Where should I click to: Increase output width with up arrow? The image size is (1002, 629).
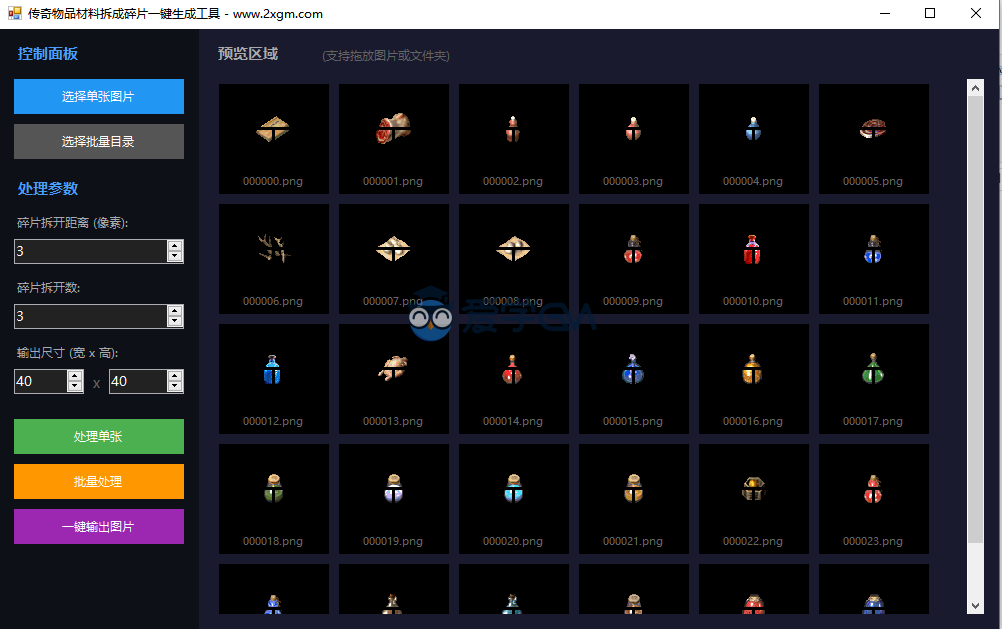pyautogui.click(x=75, y=376)
